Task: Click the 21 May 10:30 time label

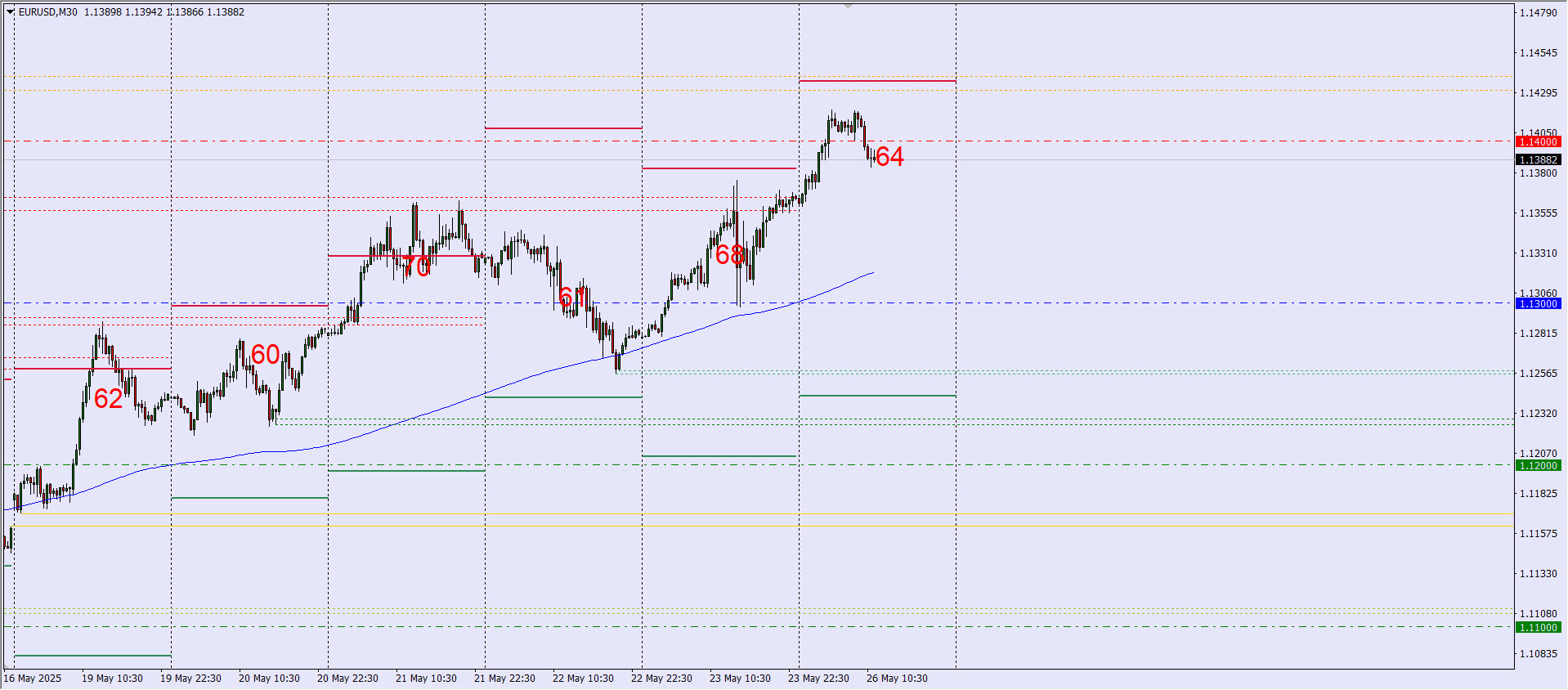Action: tap(426, 679)
